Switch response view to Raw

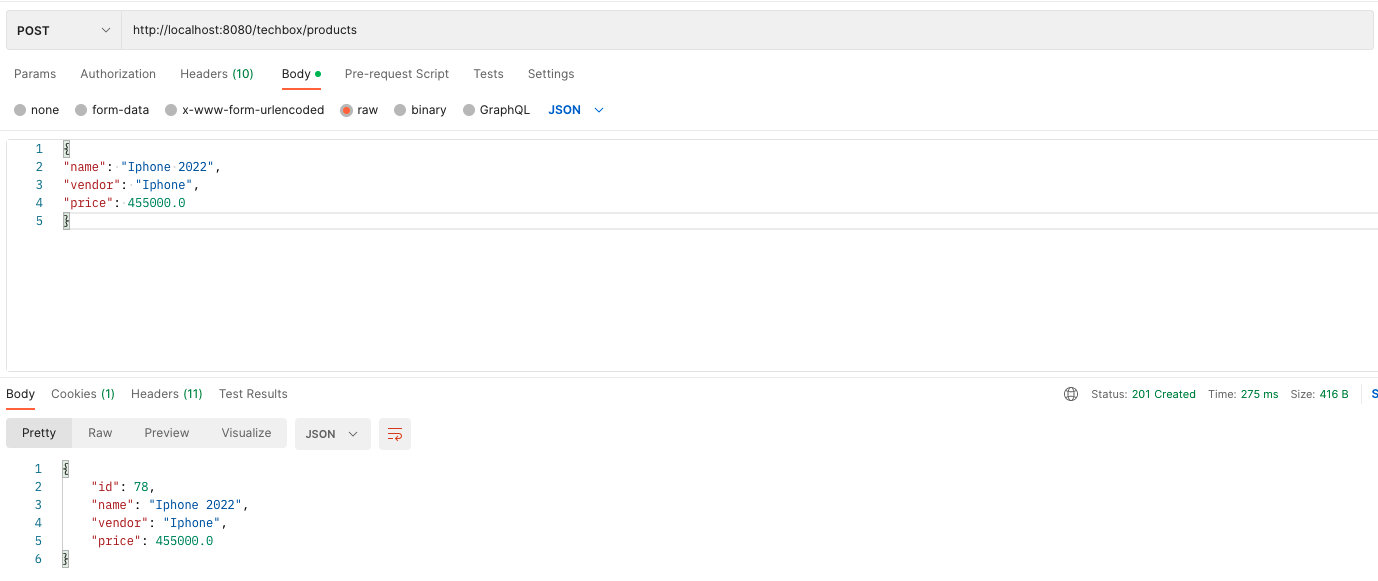click(x=100, y=433)
